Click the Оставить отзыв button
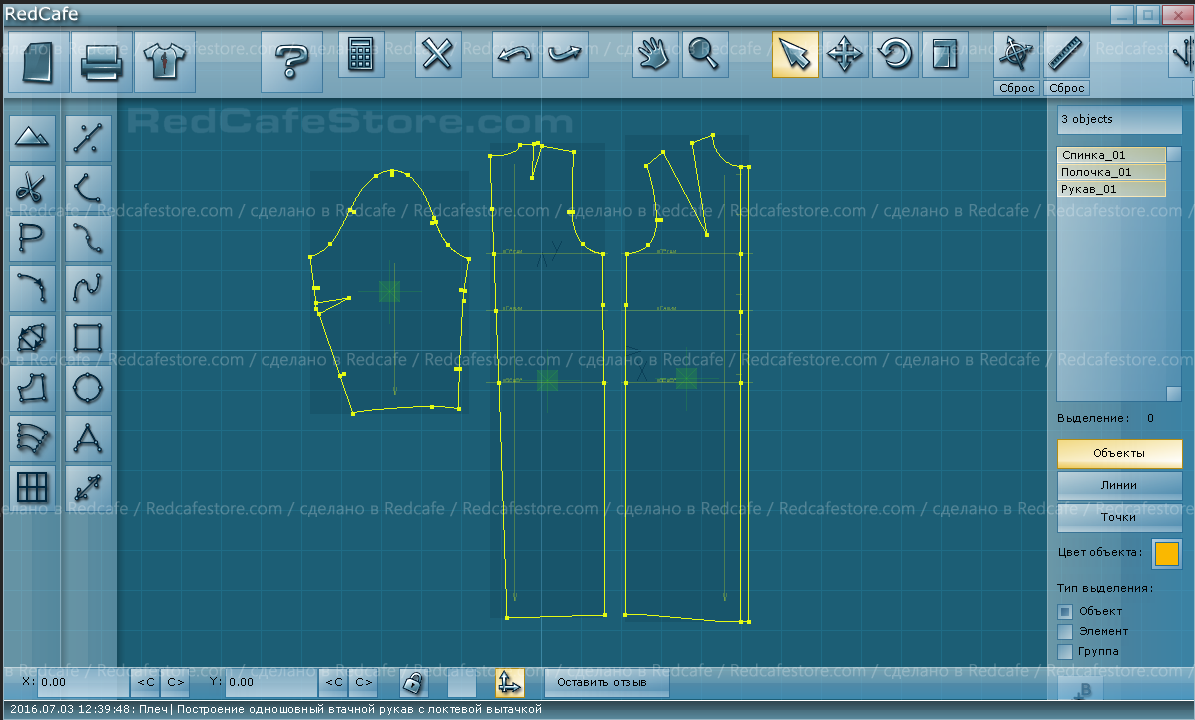 click(607, 682)
